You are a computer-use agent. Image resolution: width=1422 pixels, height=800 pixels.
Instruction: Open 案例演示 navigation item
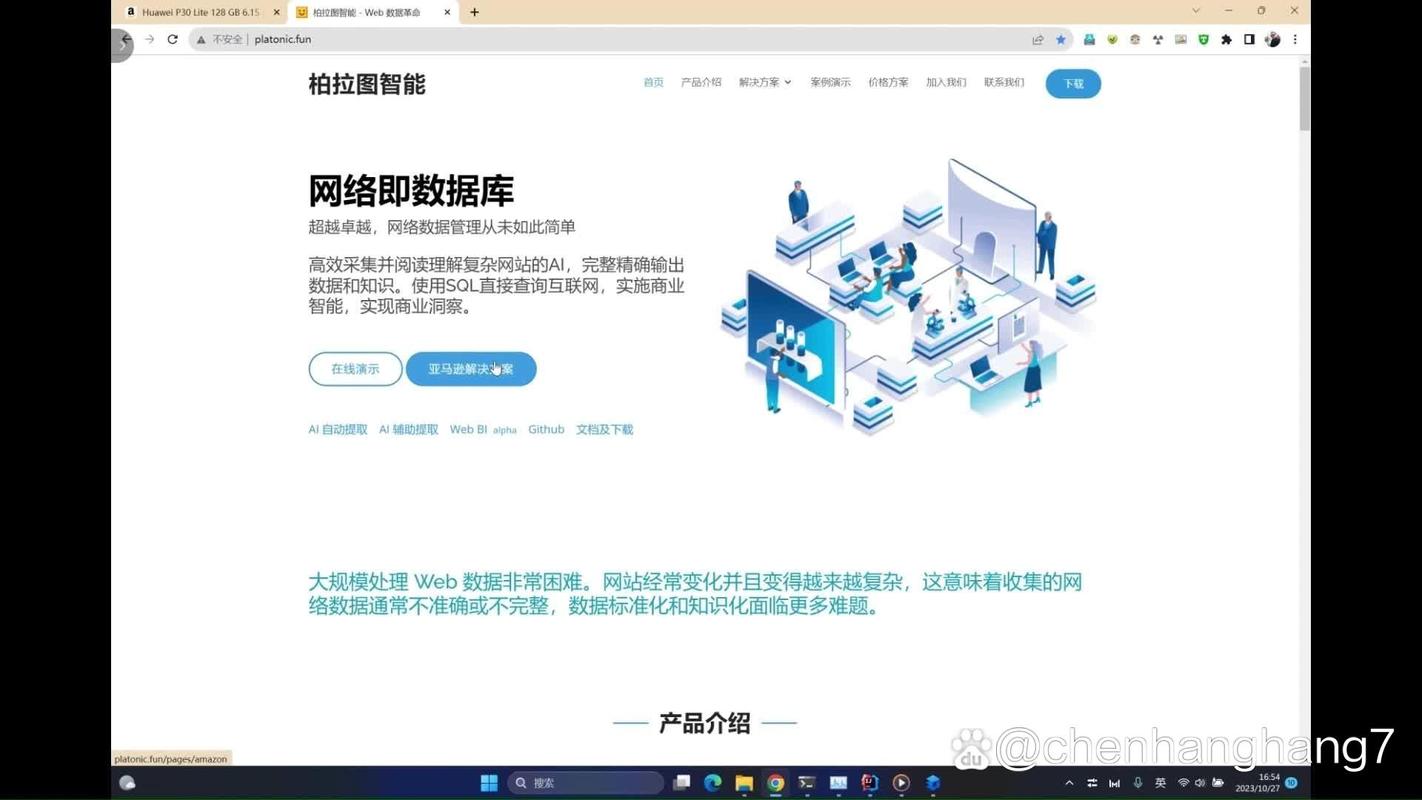click(x=830, y=83)
